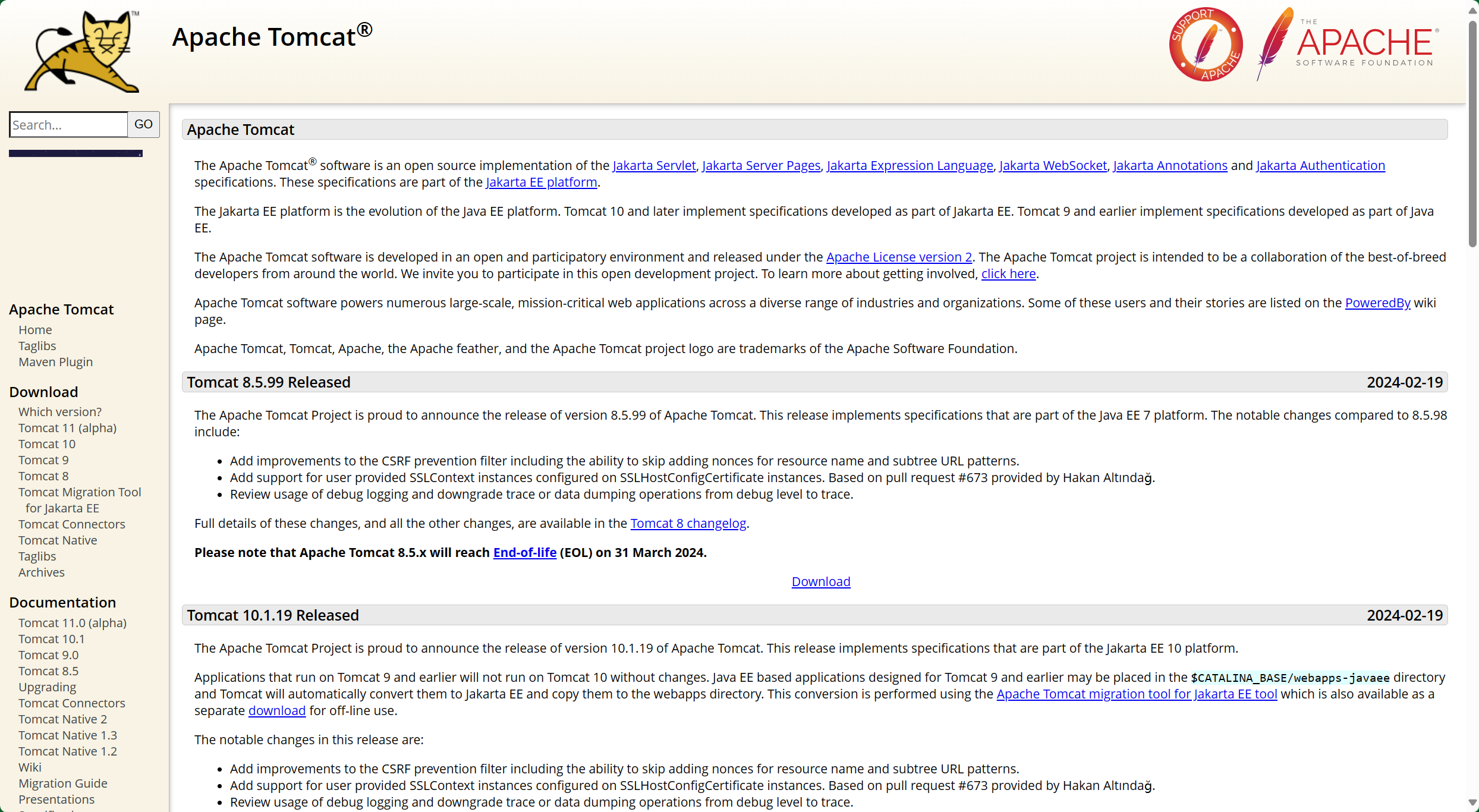Image resolution: width=1479 pixels, height=812 pixels.
Task: Open the Tomcat 10 download page
Action: coord(47,444)
